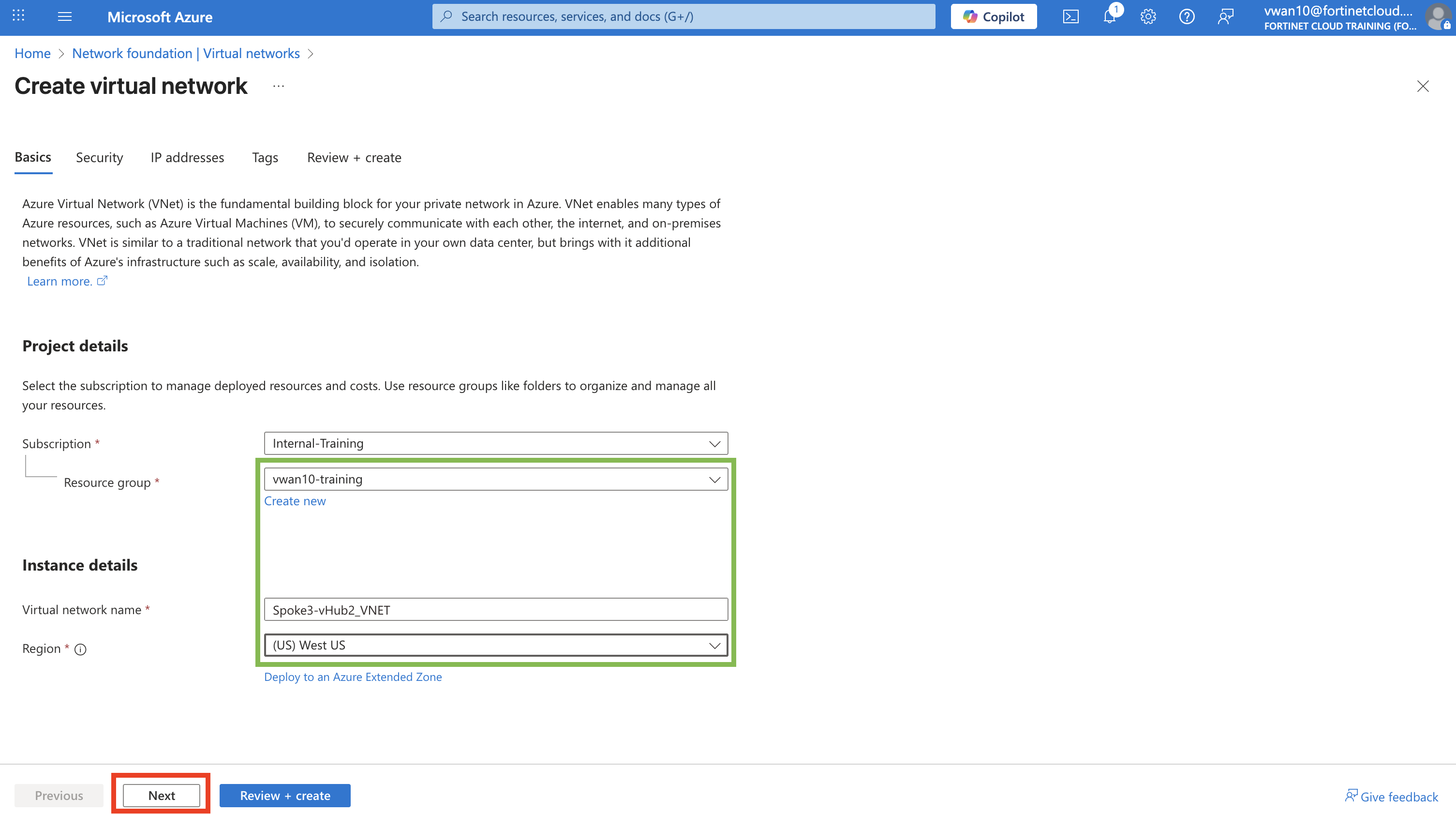Click the Create new resource group link
The height and width of the screenshot is (814, 1456).
(x=295, y=500)
